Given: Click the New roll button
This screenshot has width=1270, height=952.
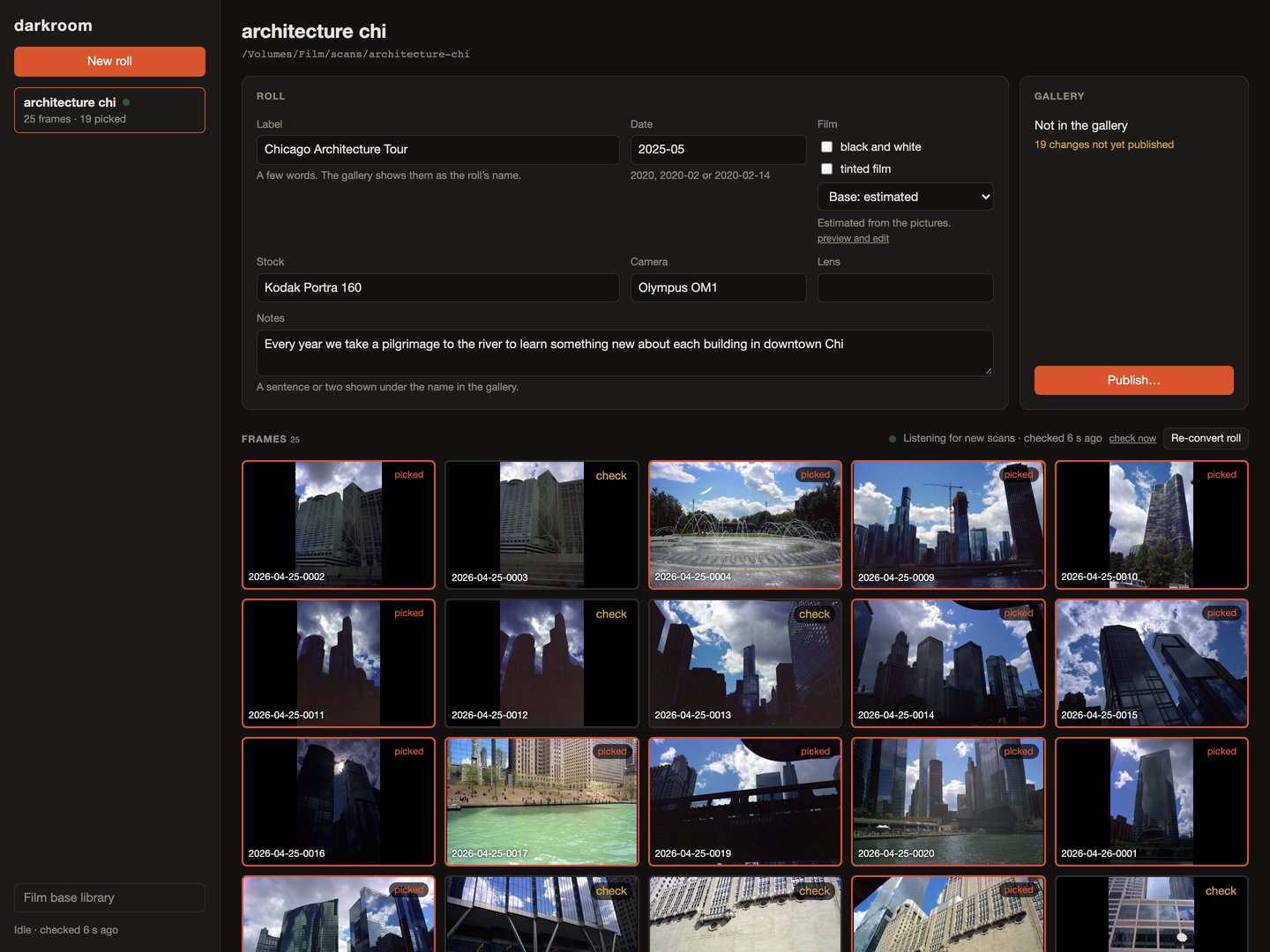Looking at the screenshot, I should tap(109, 62).
